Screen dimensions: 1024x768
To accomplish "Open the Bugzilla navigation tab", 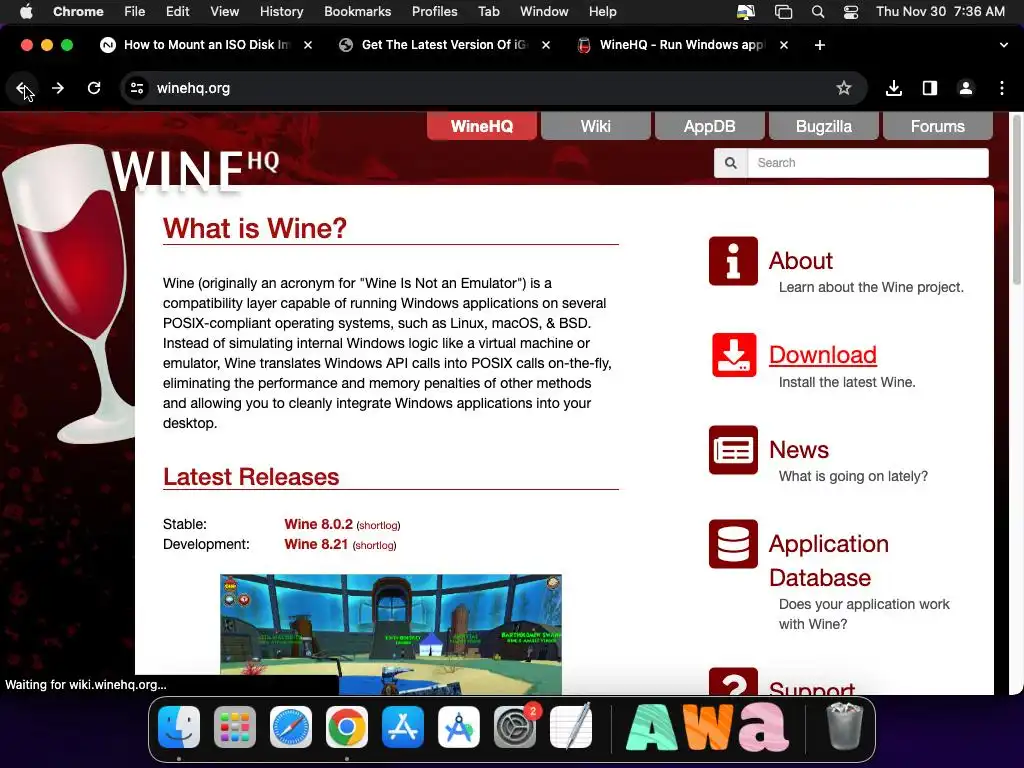I will [x=824, y=126].
